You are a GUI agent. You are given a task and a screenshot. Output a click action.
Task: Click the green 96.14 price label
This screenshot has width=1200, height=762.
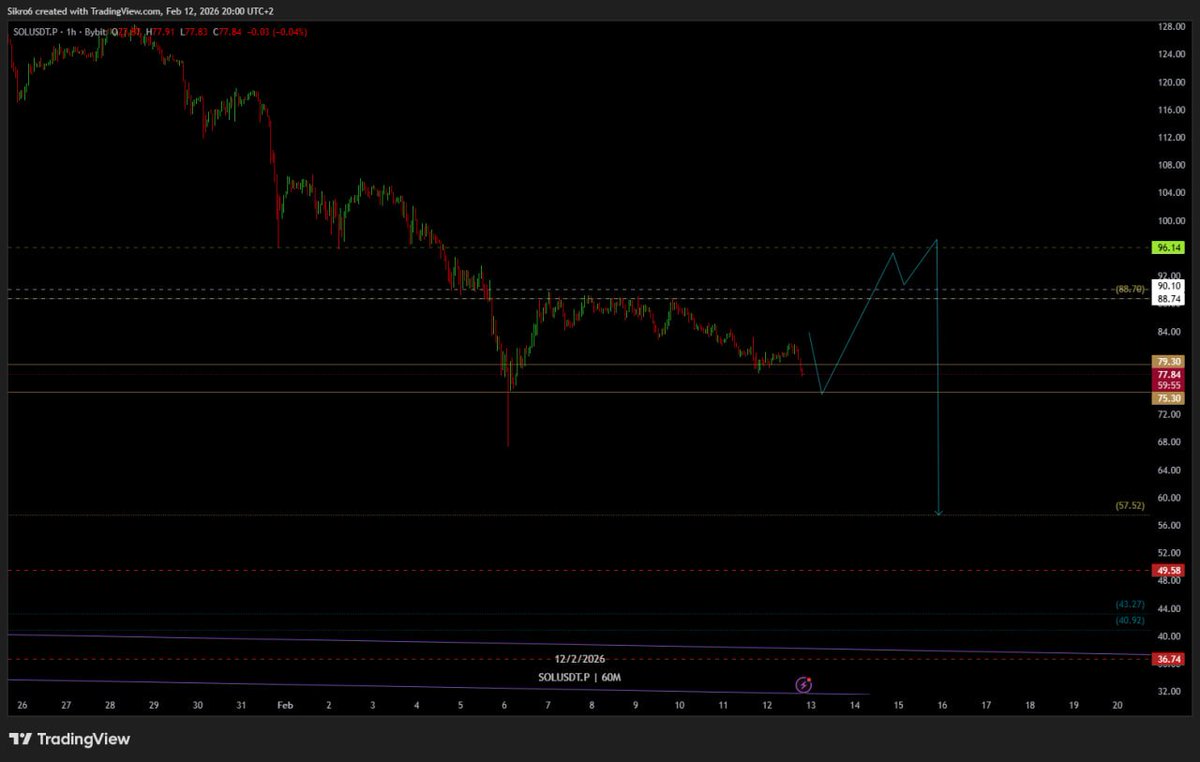[x=1170, y=246]
